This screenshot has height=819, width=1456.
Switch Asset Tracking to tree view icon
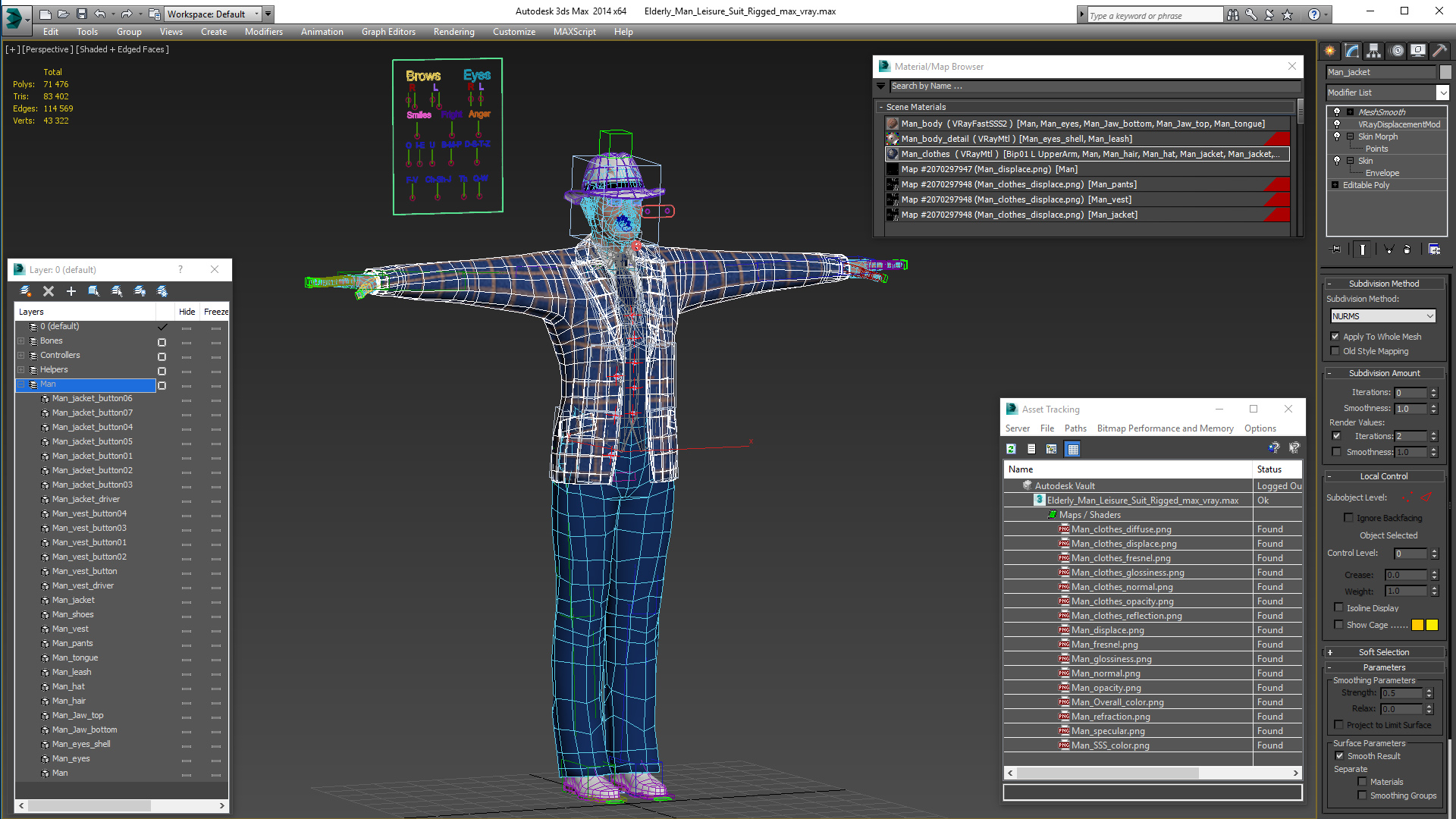pyautogui.click(x=1052, y=449)
